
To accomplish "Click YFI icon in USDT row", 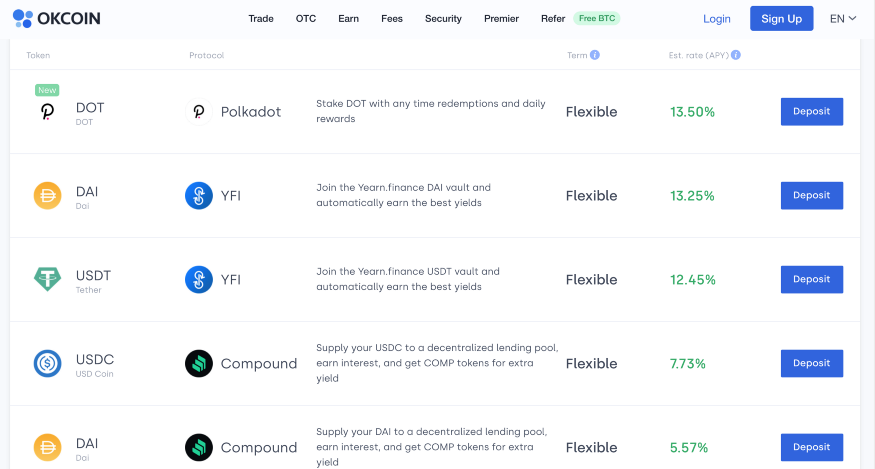I will coord(199,279).
